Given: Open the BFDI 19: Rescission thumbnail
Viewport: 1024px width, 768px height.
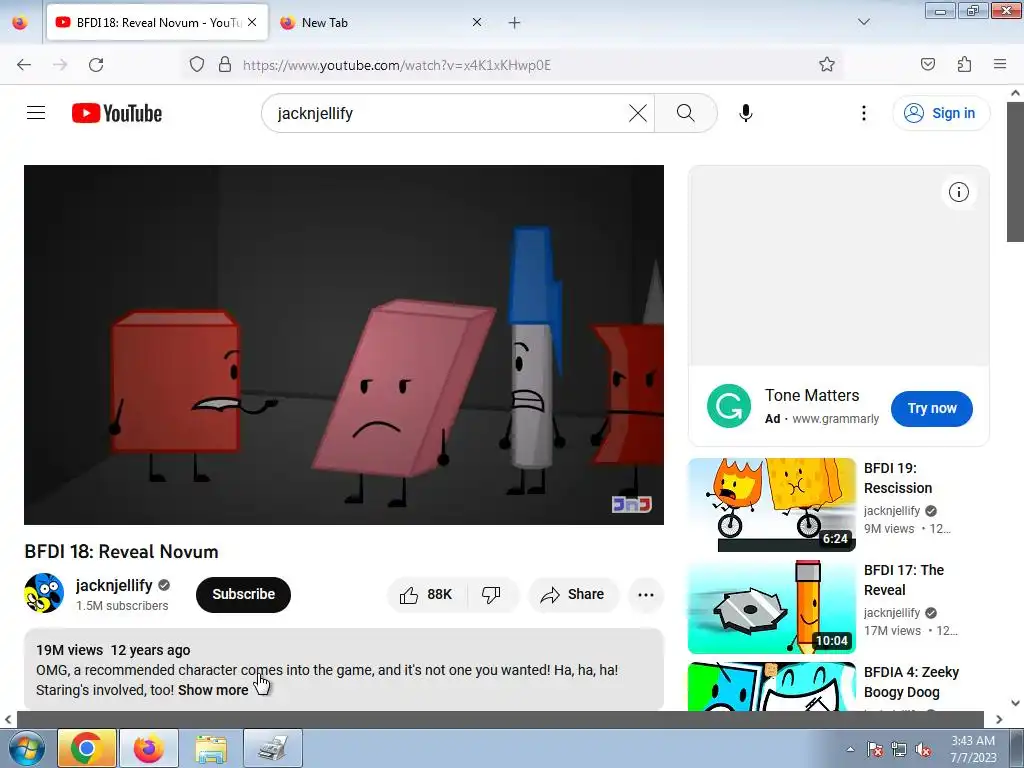Looking at the screenshot, I should [772, 505].
